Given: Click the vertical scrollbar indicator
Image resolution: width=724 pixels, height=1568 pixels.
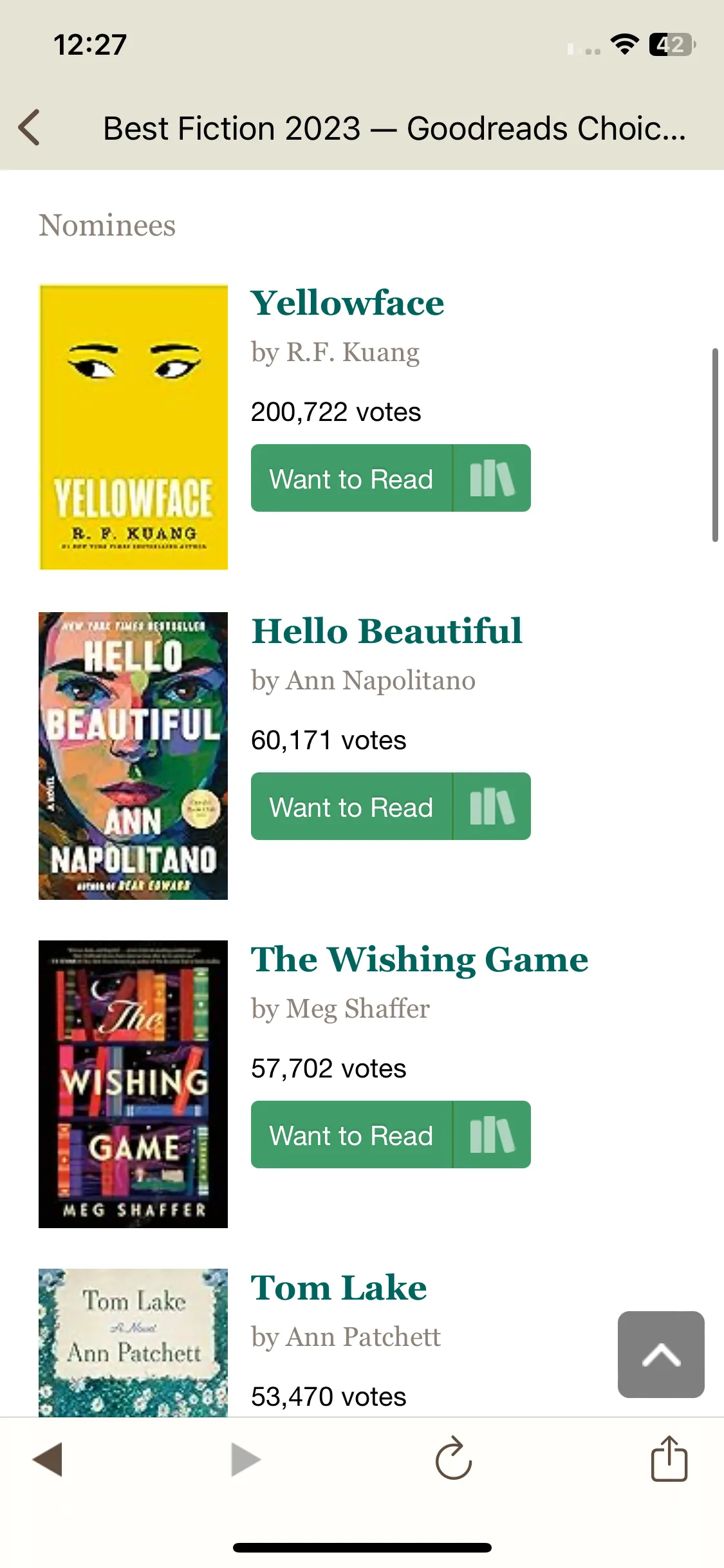Looking at the screenshot, I should (714, 445).
